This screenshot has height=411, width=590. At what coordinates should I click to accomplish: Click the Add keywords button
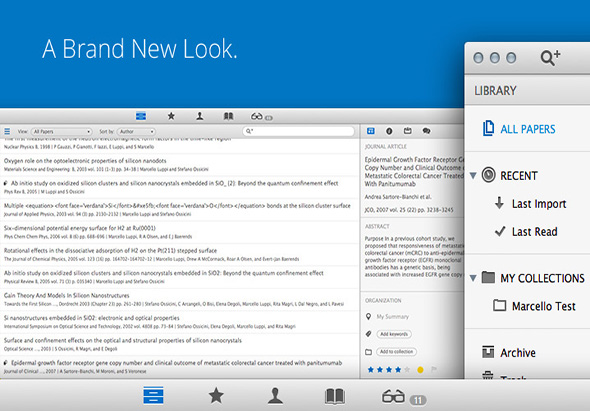point(394,334)
